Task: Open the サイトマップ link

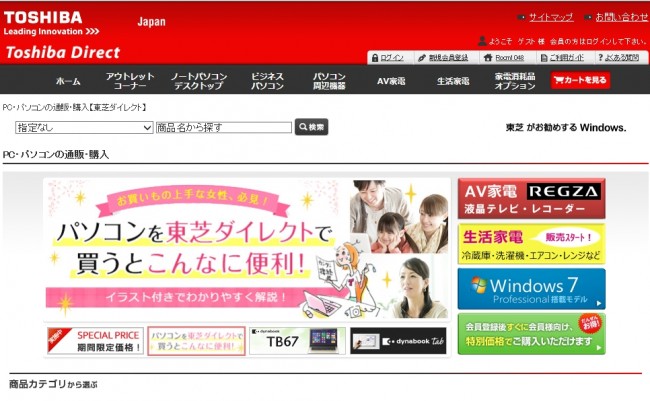Action: 551,17
